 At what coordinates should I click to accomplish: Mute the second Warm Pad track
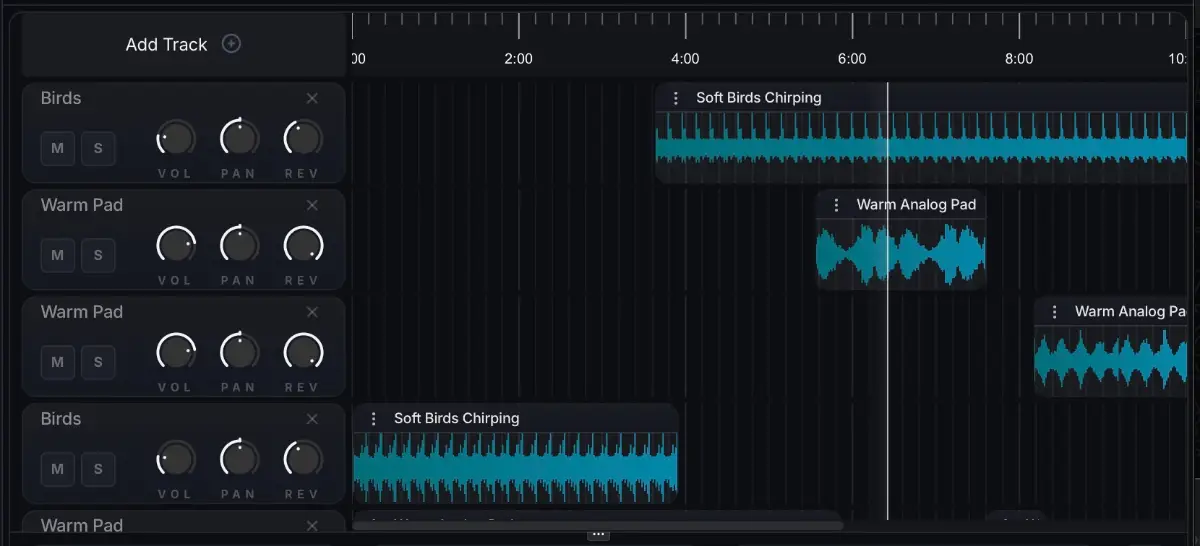click(x=57, y=362)
